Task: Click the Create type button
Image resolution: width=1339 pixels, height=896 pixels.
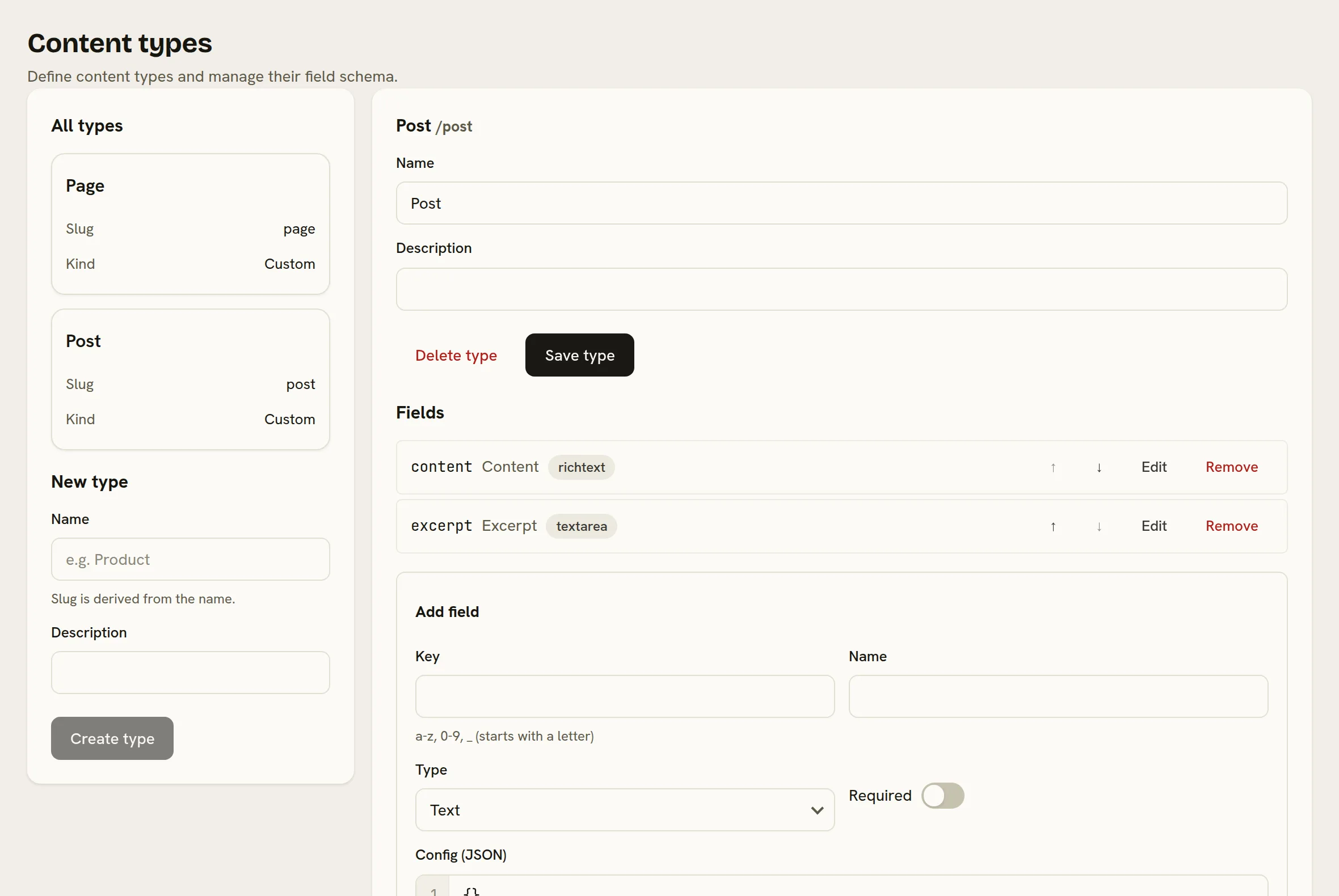Action: [x=112, y=738]
